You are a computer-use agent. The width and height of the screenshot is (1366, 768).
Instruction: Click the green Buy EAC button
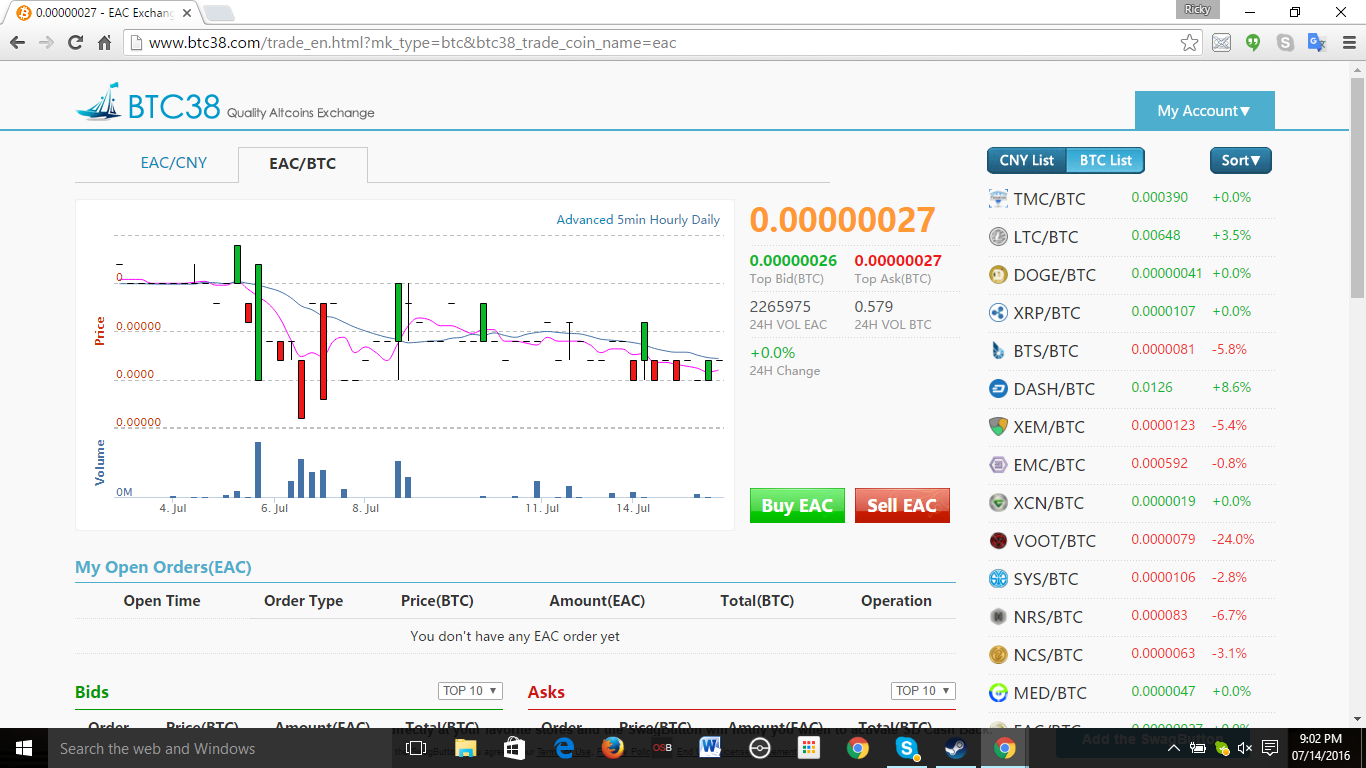coord(797,505)
